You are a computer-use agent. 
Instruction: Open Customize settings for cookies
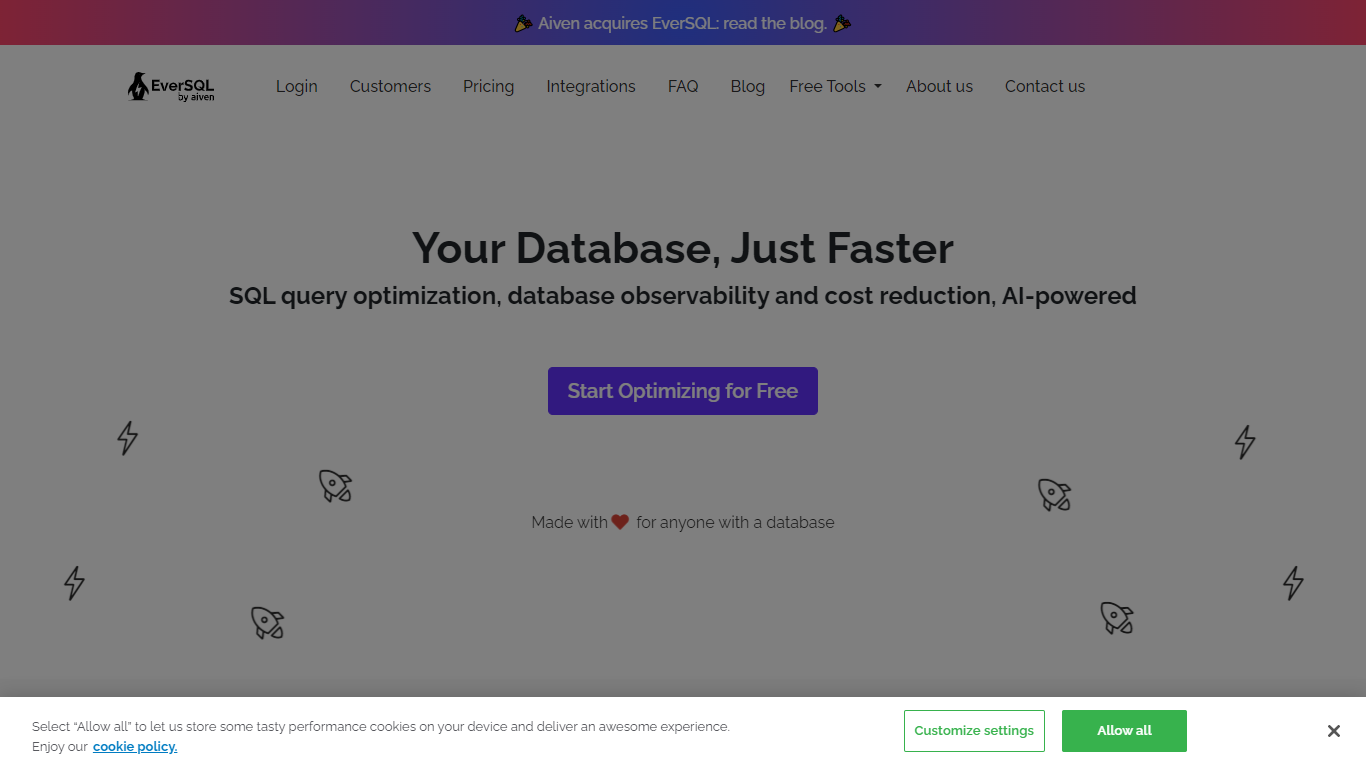974,731
